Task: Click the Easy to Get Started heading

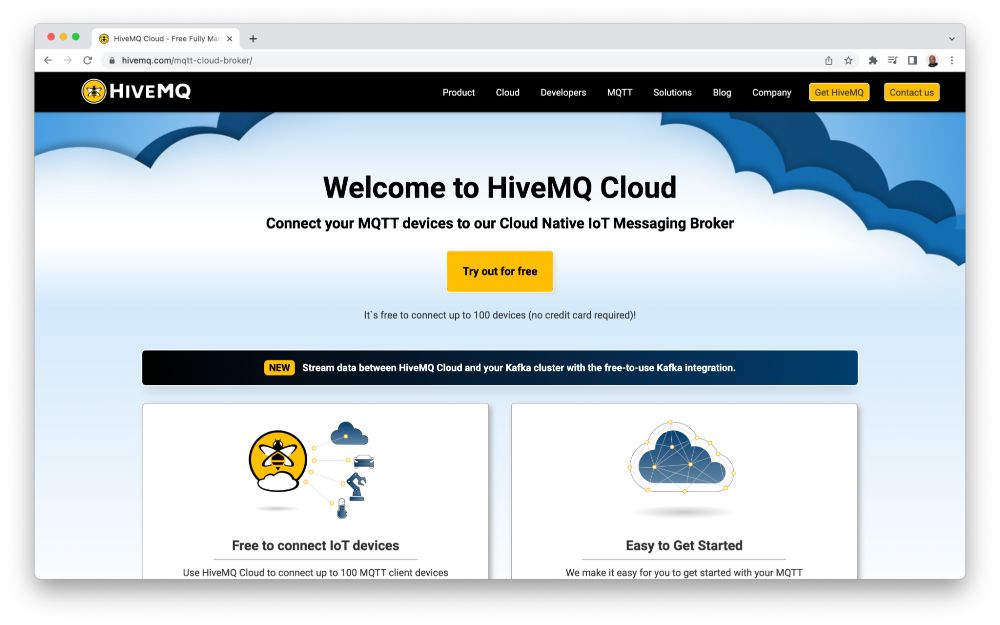Action: (x=684, y=545)
